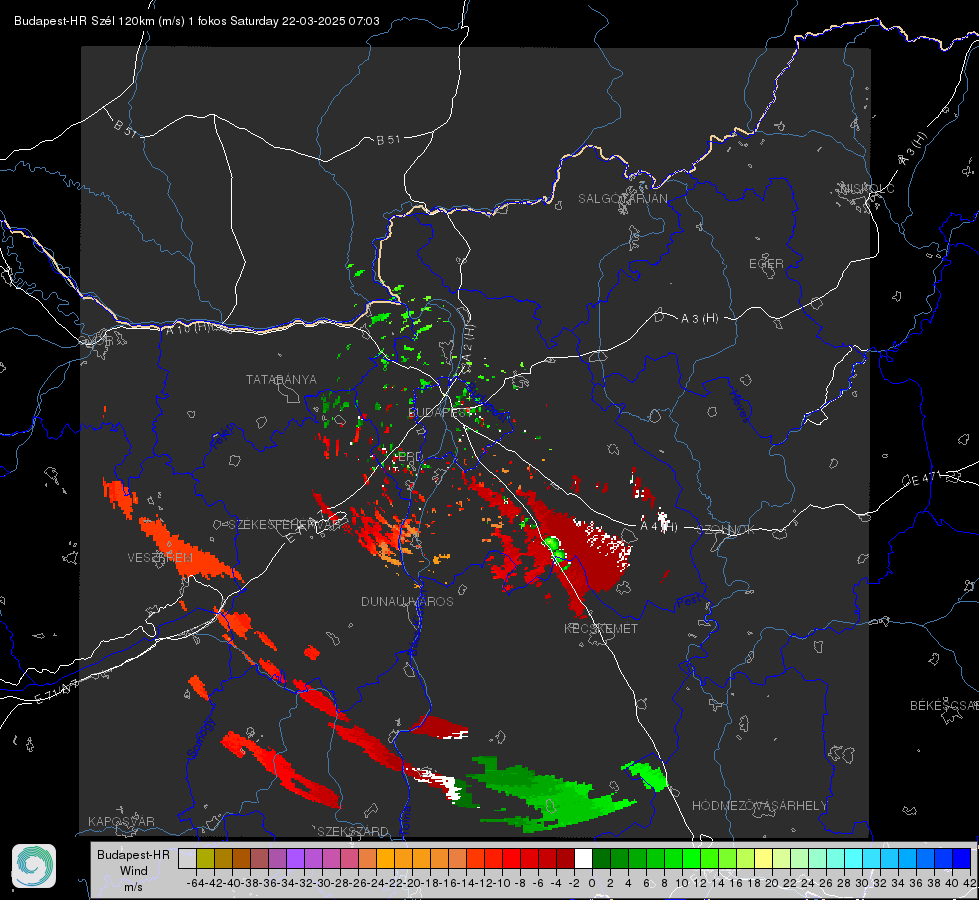The image size is (979, 900).
Task: Select the EGER city label
Action: coord(766,264)
